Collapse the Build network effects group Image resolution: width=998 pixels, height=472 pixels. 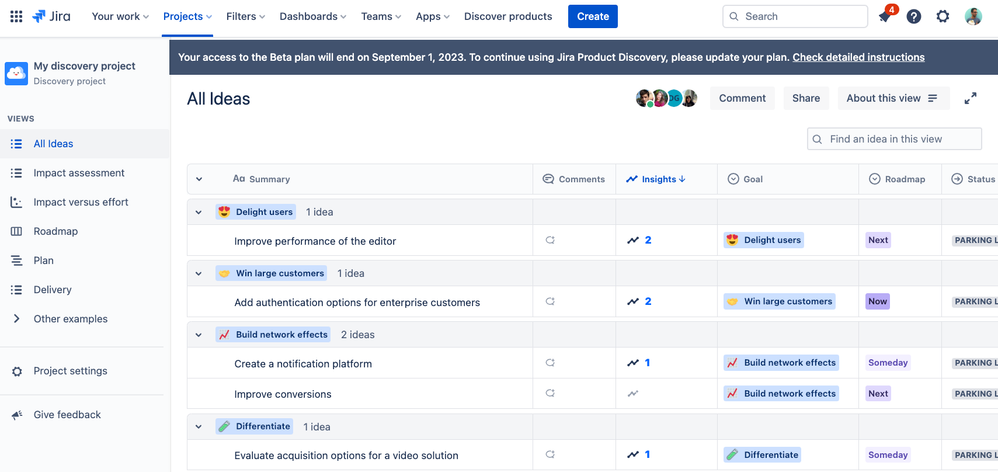click(x=199, y=335)
